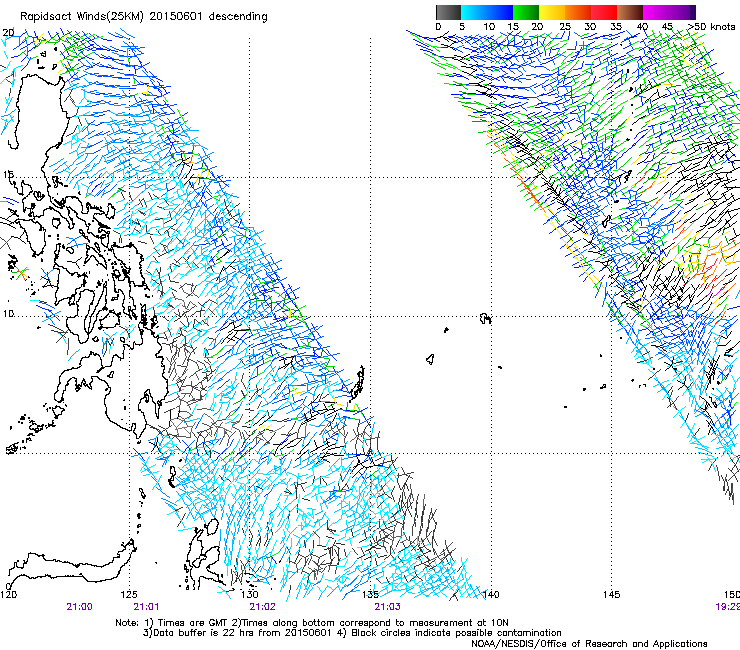Click the orange 25-30 knots legend swatch
This screenshot has width=740, height=650.
tap(578, 12)
